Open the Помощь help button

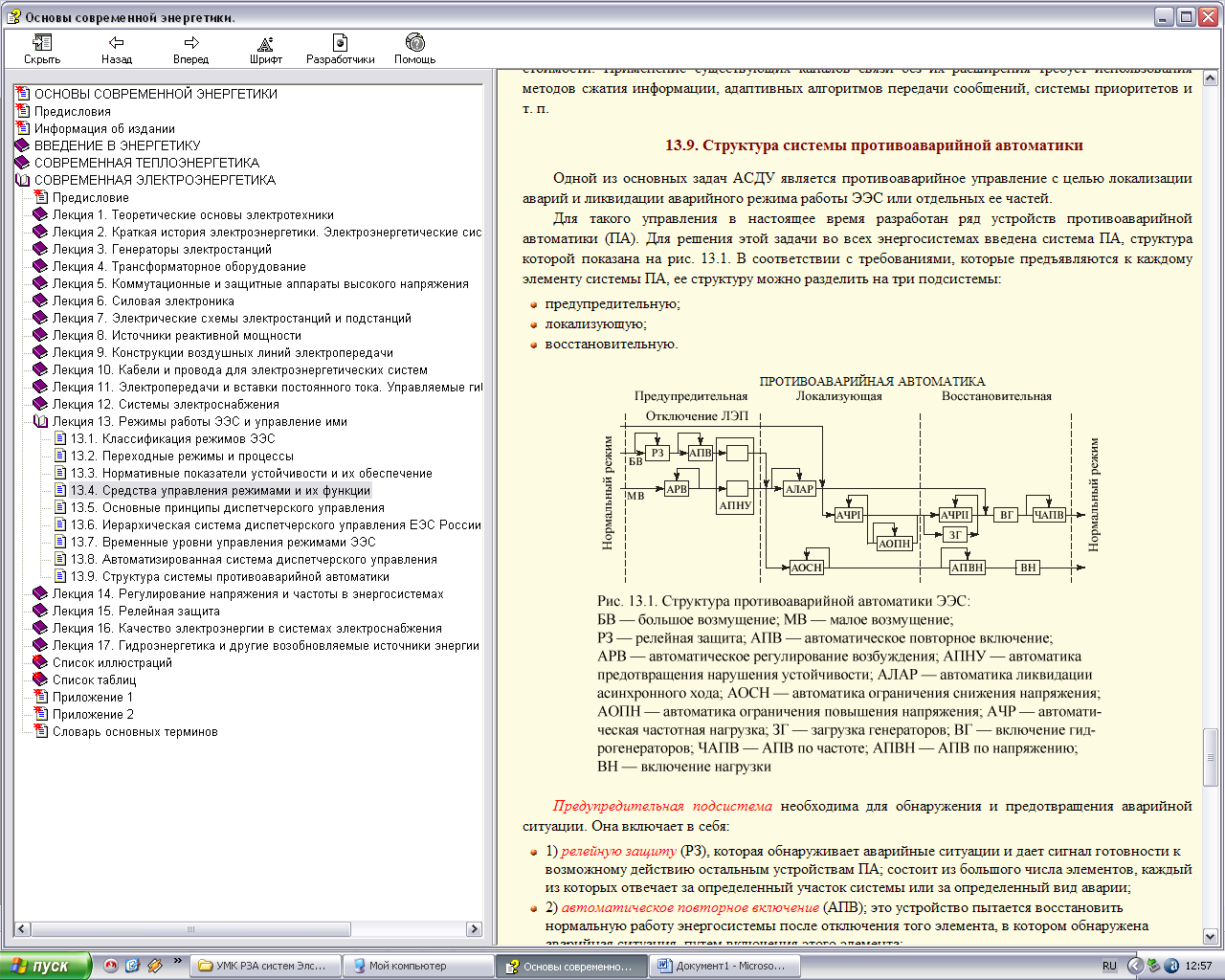[414, 49]
